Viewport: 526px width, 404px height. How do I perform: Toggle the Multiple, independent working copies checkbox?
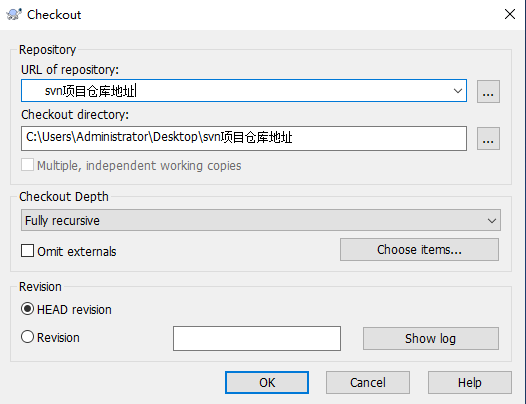[x=27, y=165]
